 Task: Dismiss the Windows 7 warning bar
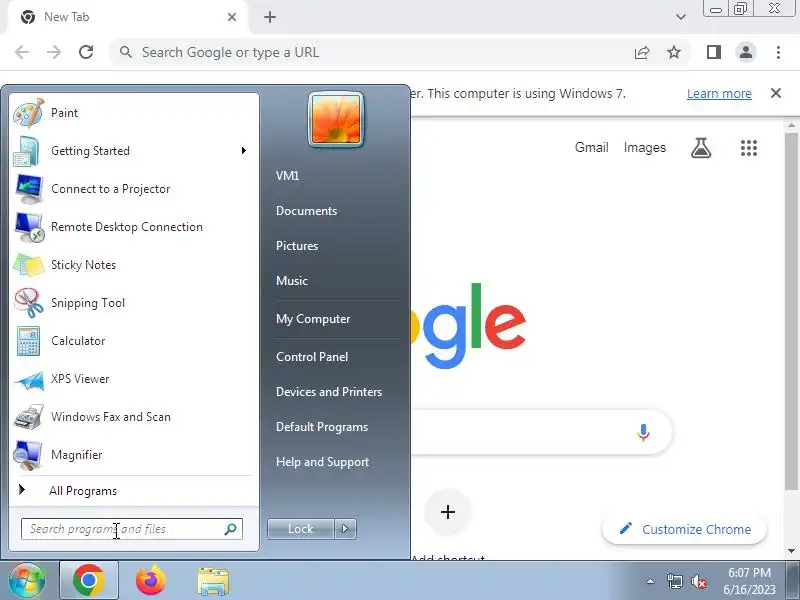pyautogui.click(x=776, y=93)
